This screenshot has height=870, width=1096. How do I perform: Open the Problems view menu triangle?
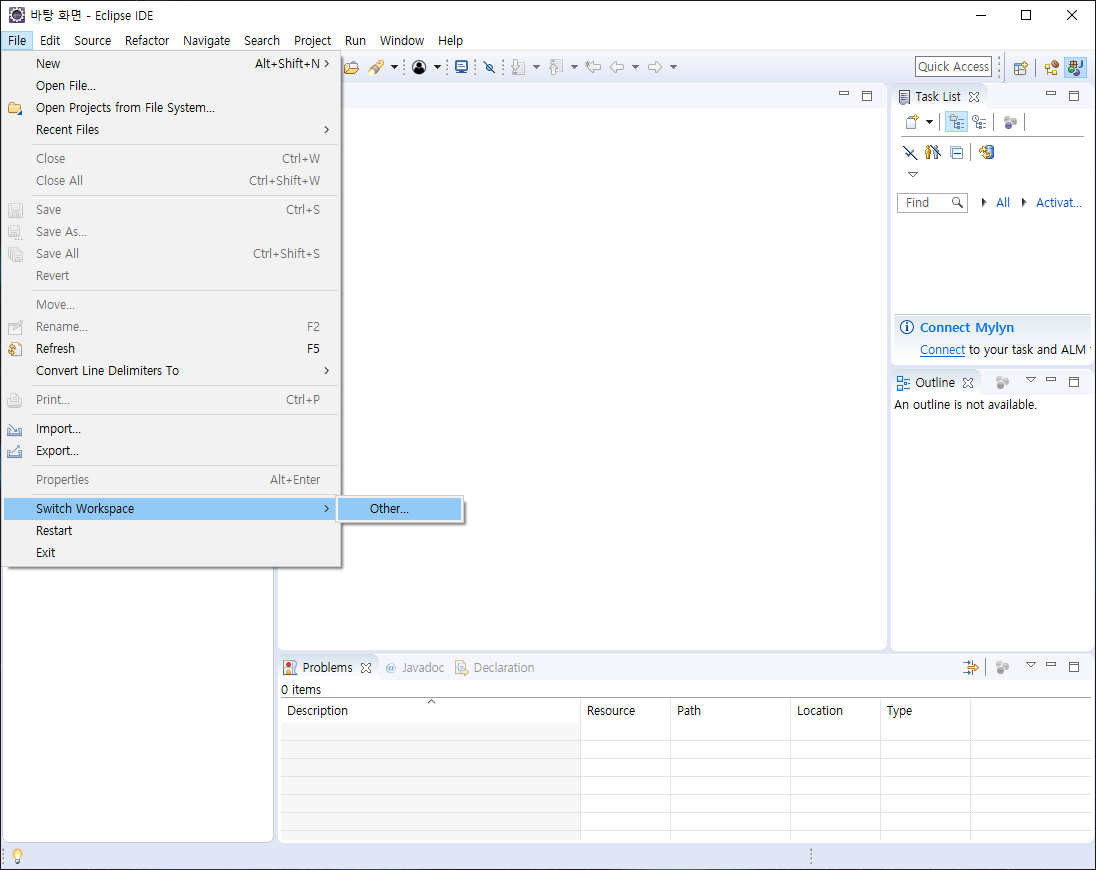1030,665
